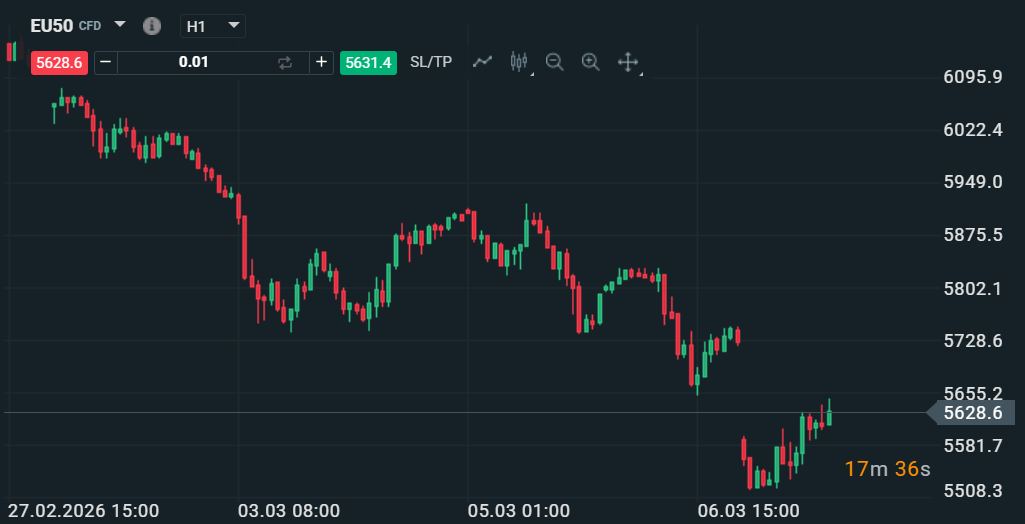Open the candlestick chart type menu
Screen dimensions: 1025x524
coord(518,62)
